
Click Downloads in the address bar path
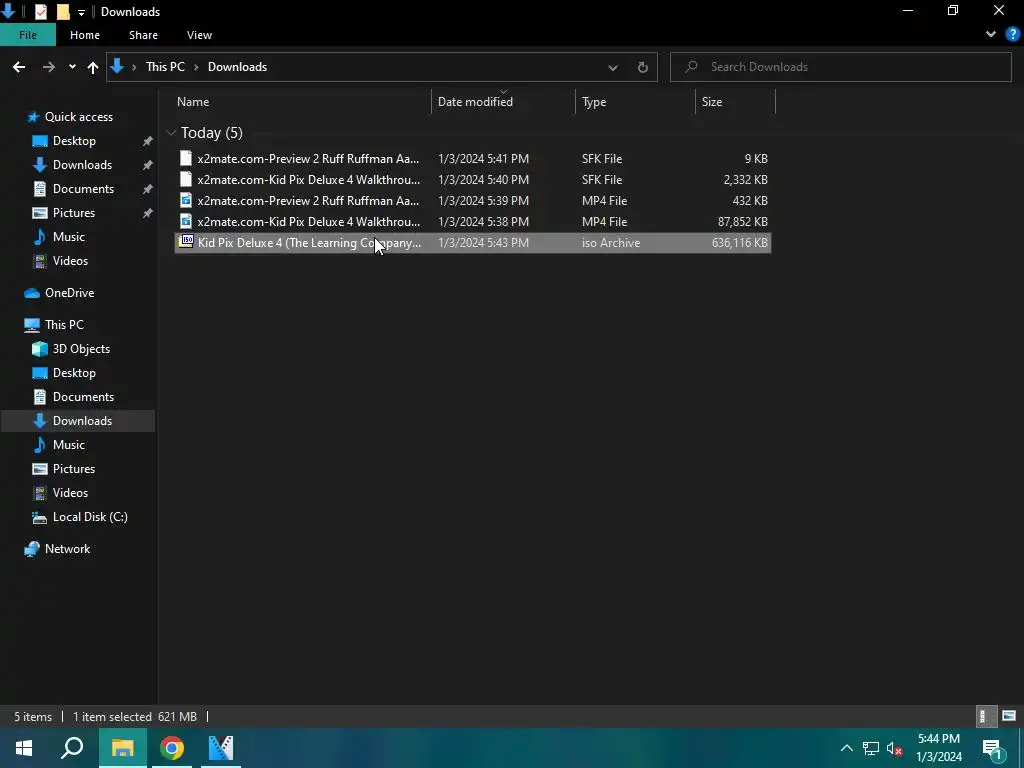point(237,67)
